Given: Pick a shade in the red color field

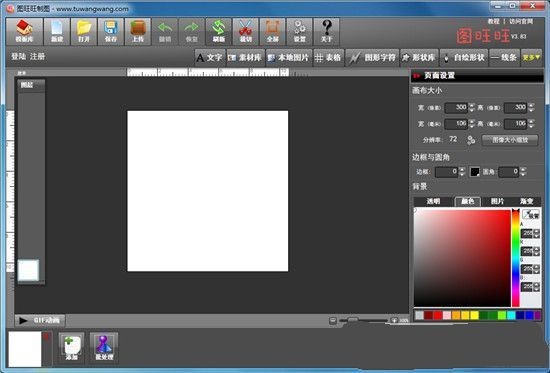Looking at the screenshot, I should click(462, 258).
